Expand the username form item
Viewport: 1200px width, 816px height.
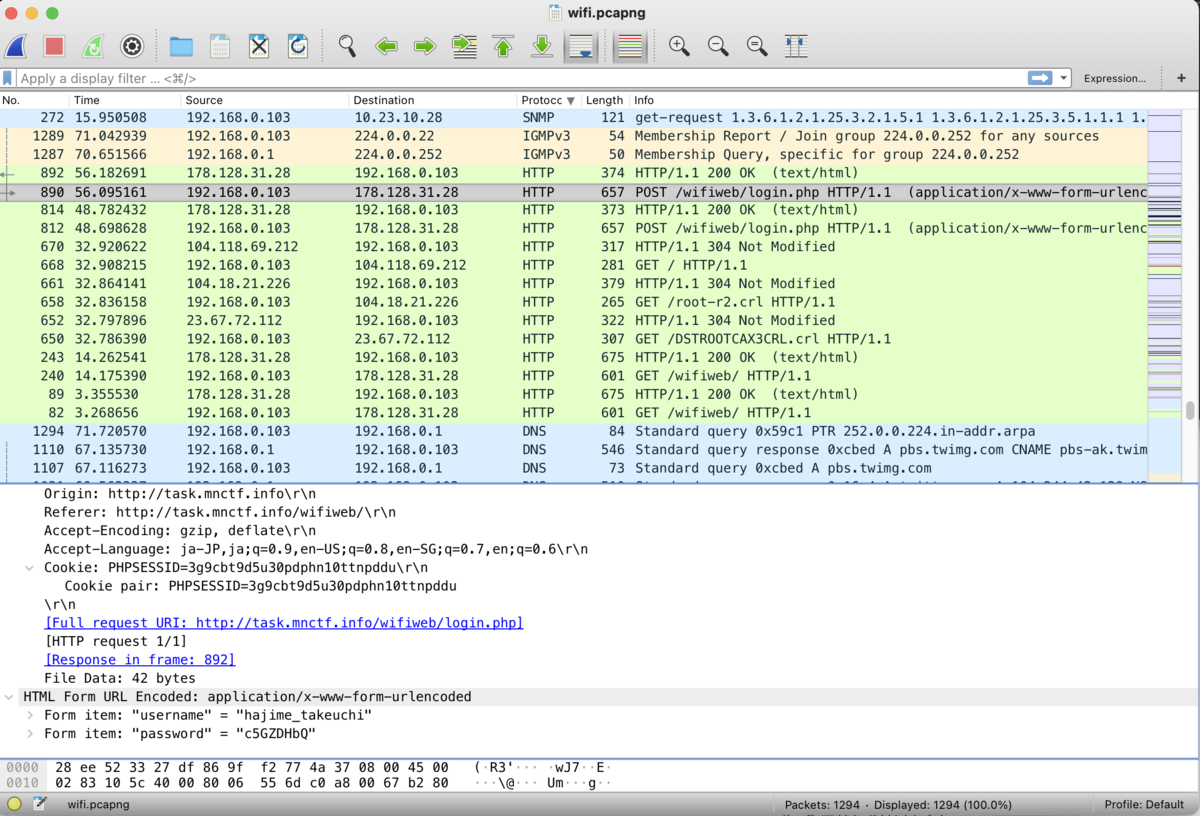[30, 715]
